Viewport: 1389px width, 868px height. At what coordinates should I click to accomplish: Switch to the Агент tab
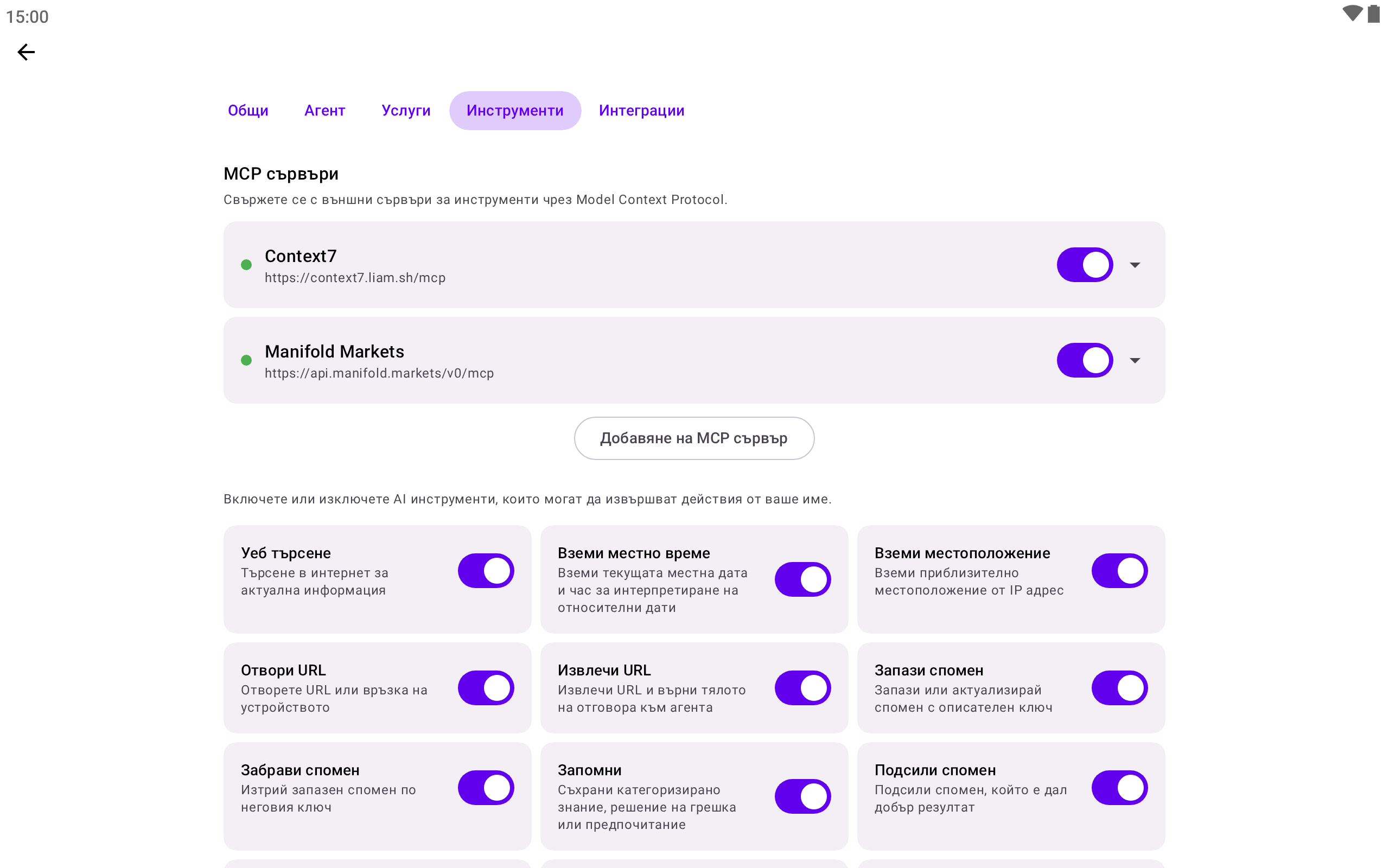tap(325, 110)
